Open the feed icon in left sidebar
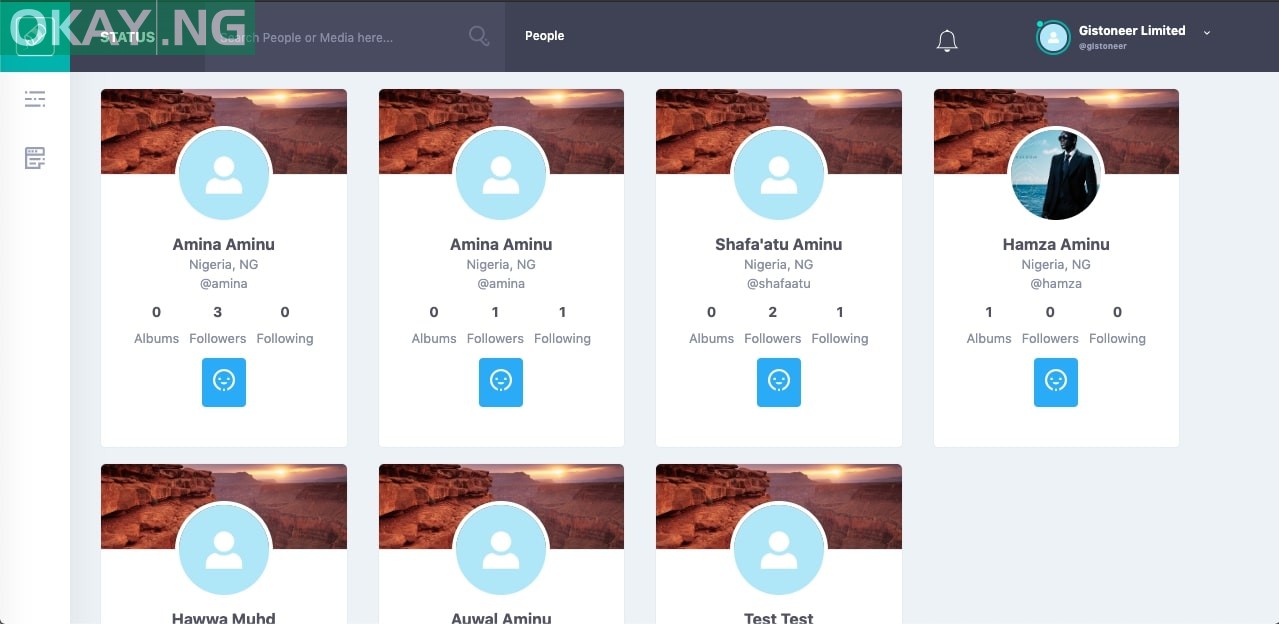 coord(35,158)
